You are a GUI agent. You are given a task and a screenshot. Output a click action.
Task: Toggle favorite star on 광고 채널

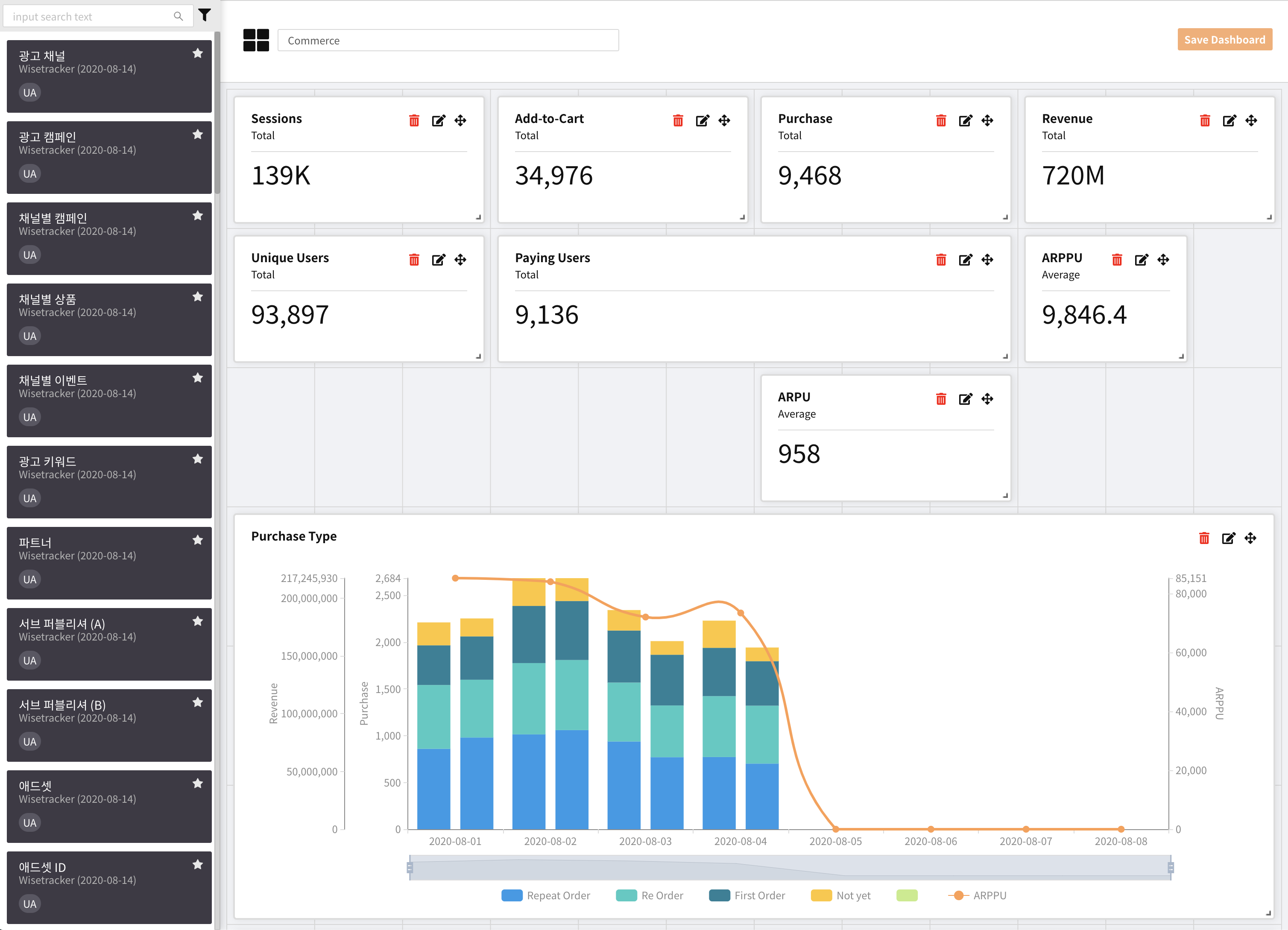198,53
